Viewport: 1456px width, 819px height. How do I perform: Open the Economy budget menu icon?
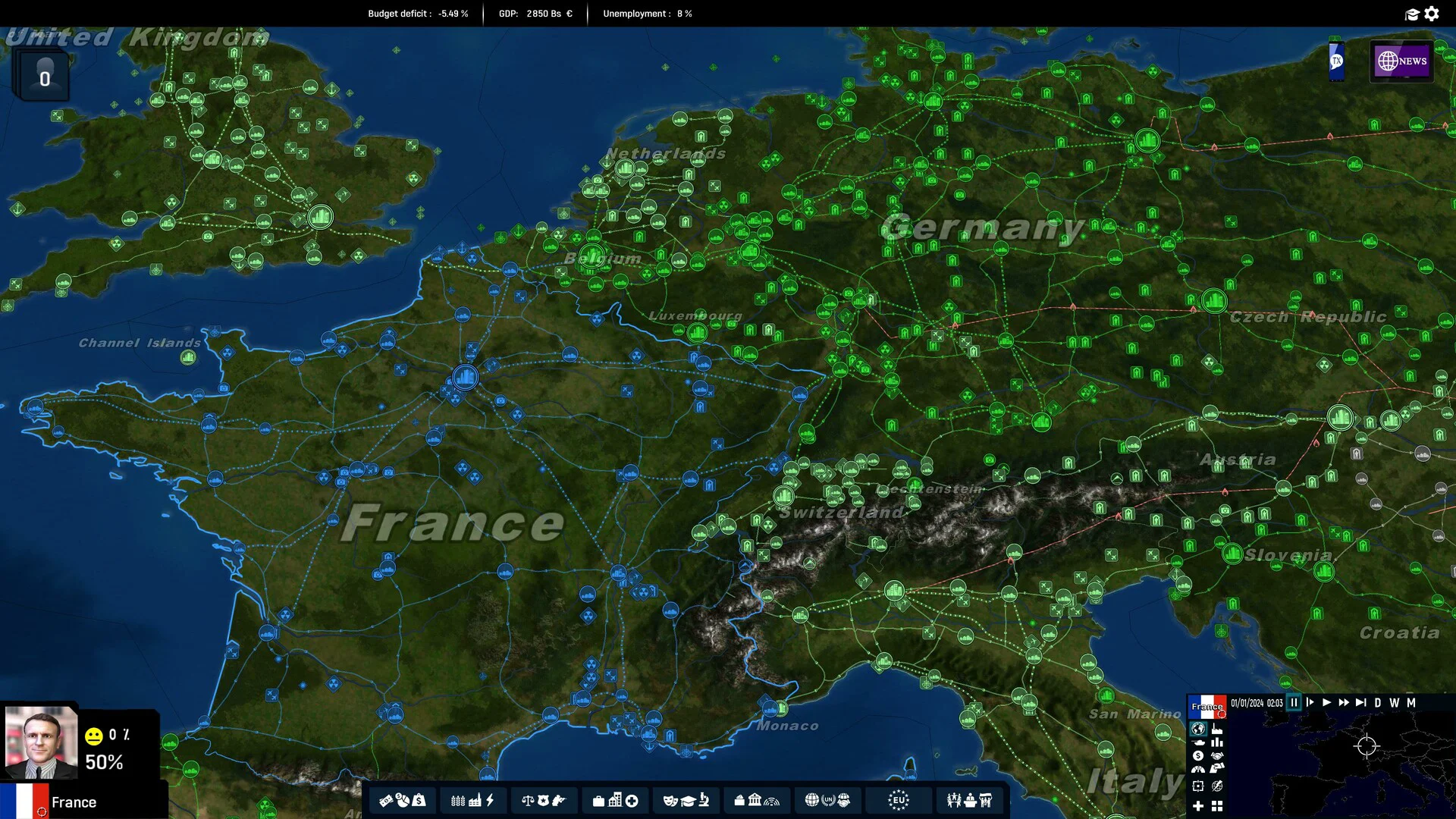click(x=403, y=800)
